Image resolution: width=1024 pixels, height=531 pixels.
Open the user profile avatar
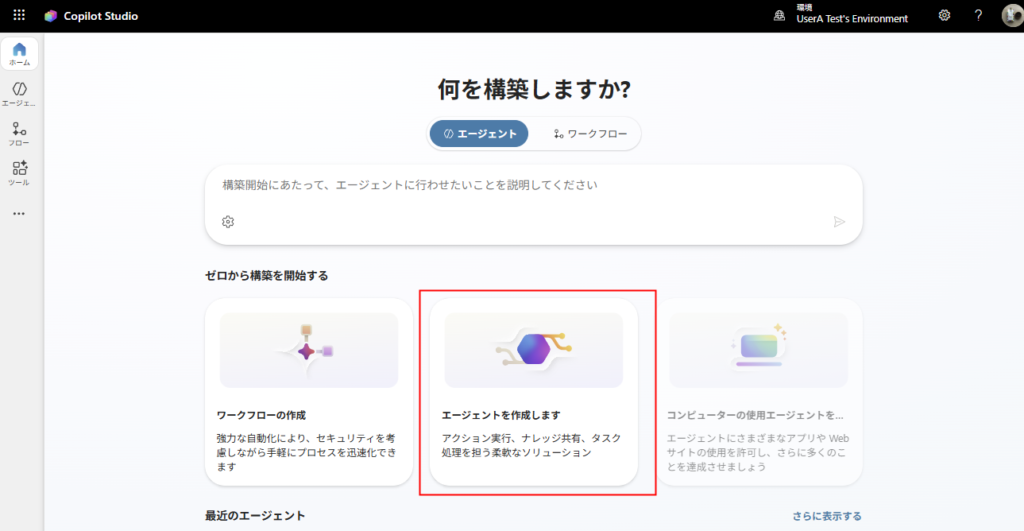[1011, 16]
